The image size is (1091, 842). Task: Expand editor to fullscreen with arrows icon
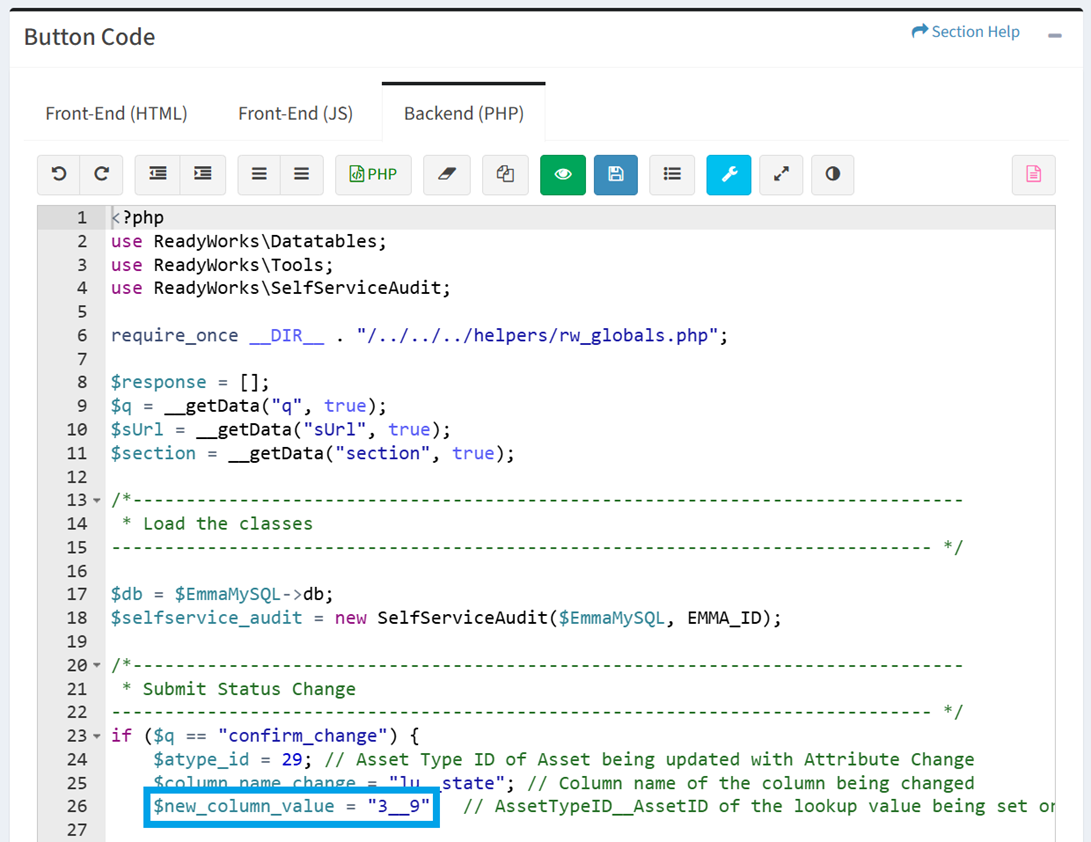(x=781, y=174)
